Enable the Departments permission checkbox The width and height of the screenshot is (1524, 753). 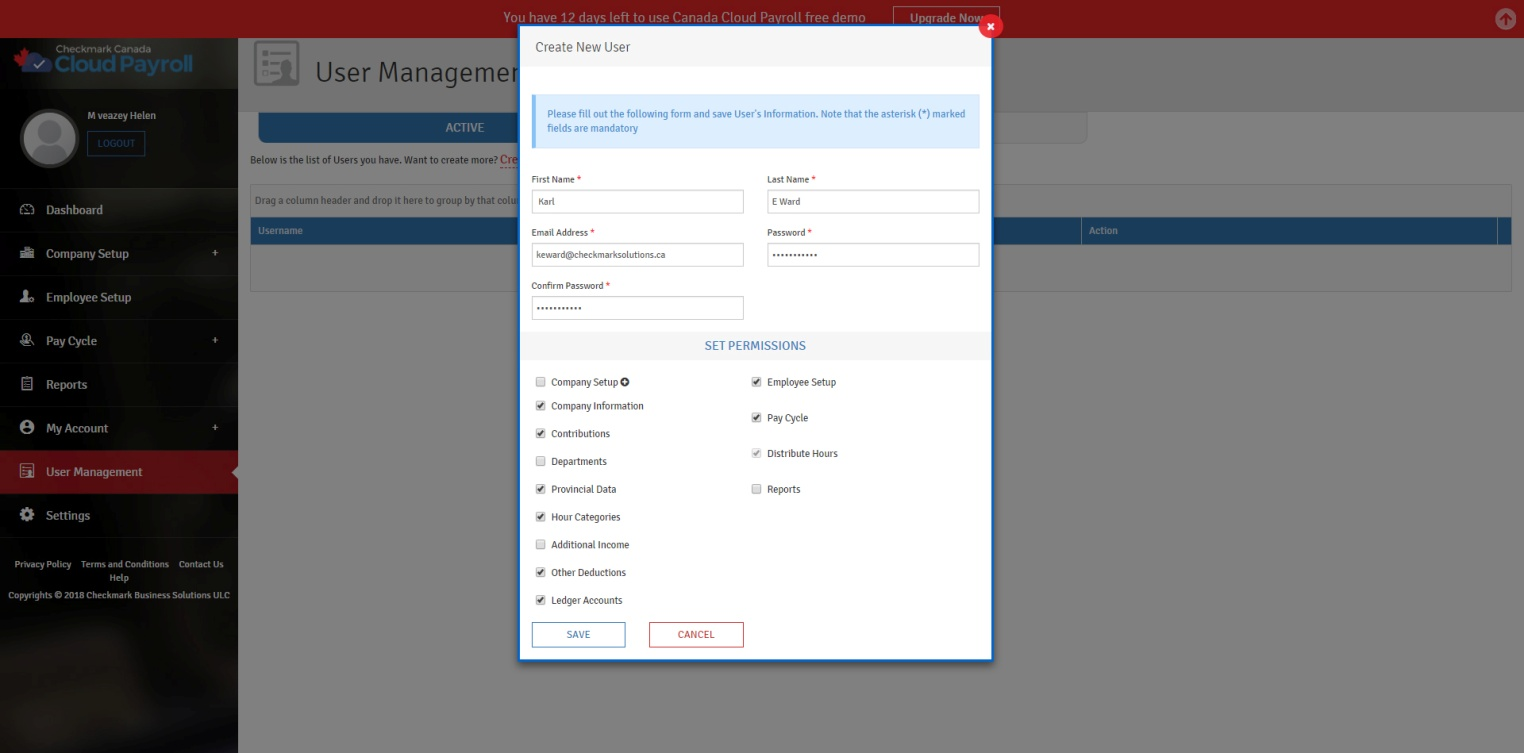(x=541, y=462)
